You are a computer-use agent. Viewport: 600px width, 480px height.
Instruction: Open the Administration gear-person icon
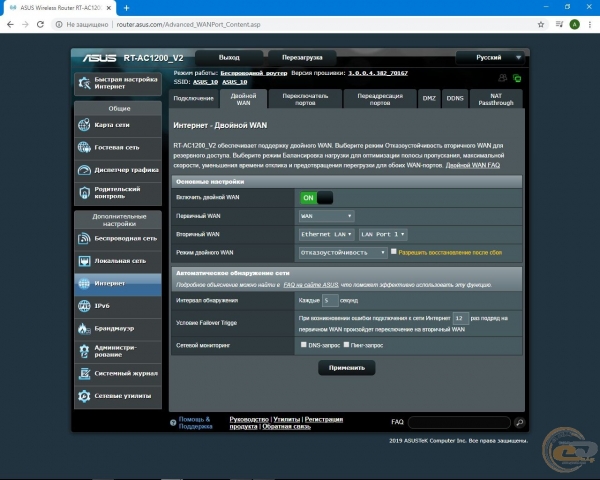tap(84, 351)
